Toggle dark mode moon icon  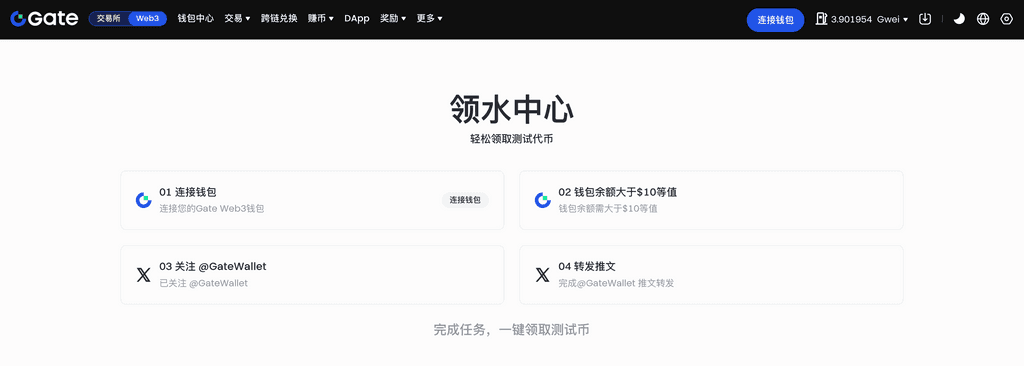(x=959, y=19)
